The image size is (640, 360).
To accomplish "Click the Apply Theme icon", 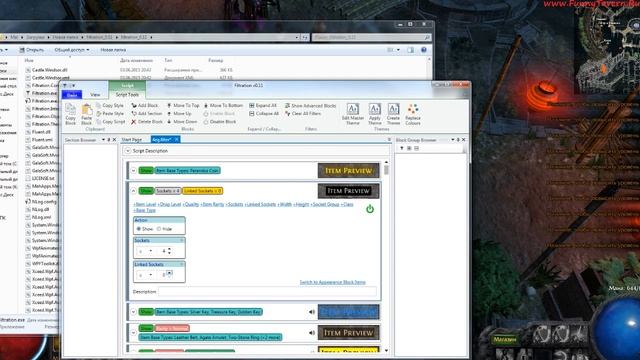I will pyautogui.click(x=374, y=114).
